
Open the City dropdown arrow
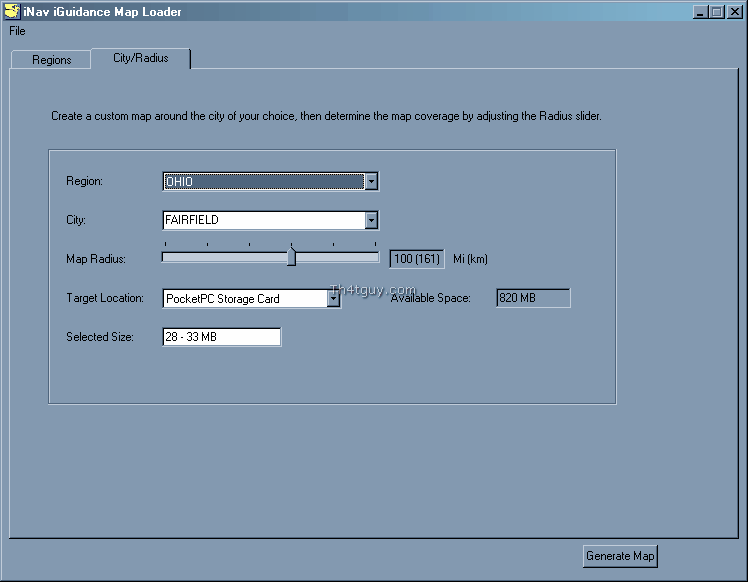[x=371, y=220]
